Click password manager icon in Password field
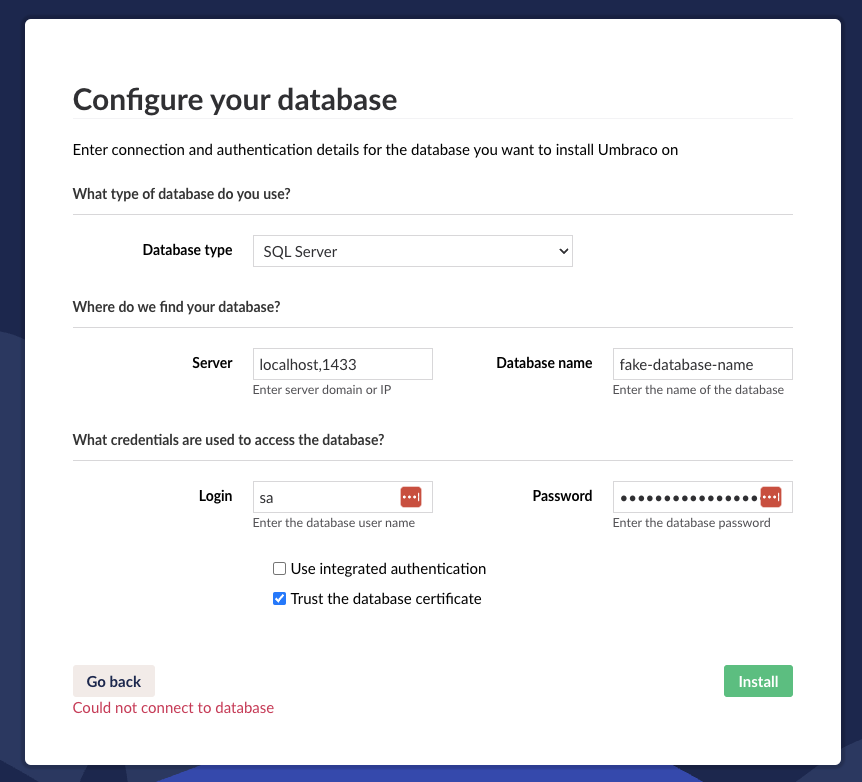Image resolution: width=862 pixels, height=782 pixels. [x=770, y=497]
